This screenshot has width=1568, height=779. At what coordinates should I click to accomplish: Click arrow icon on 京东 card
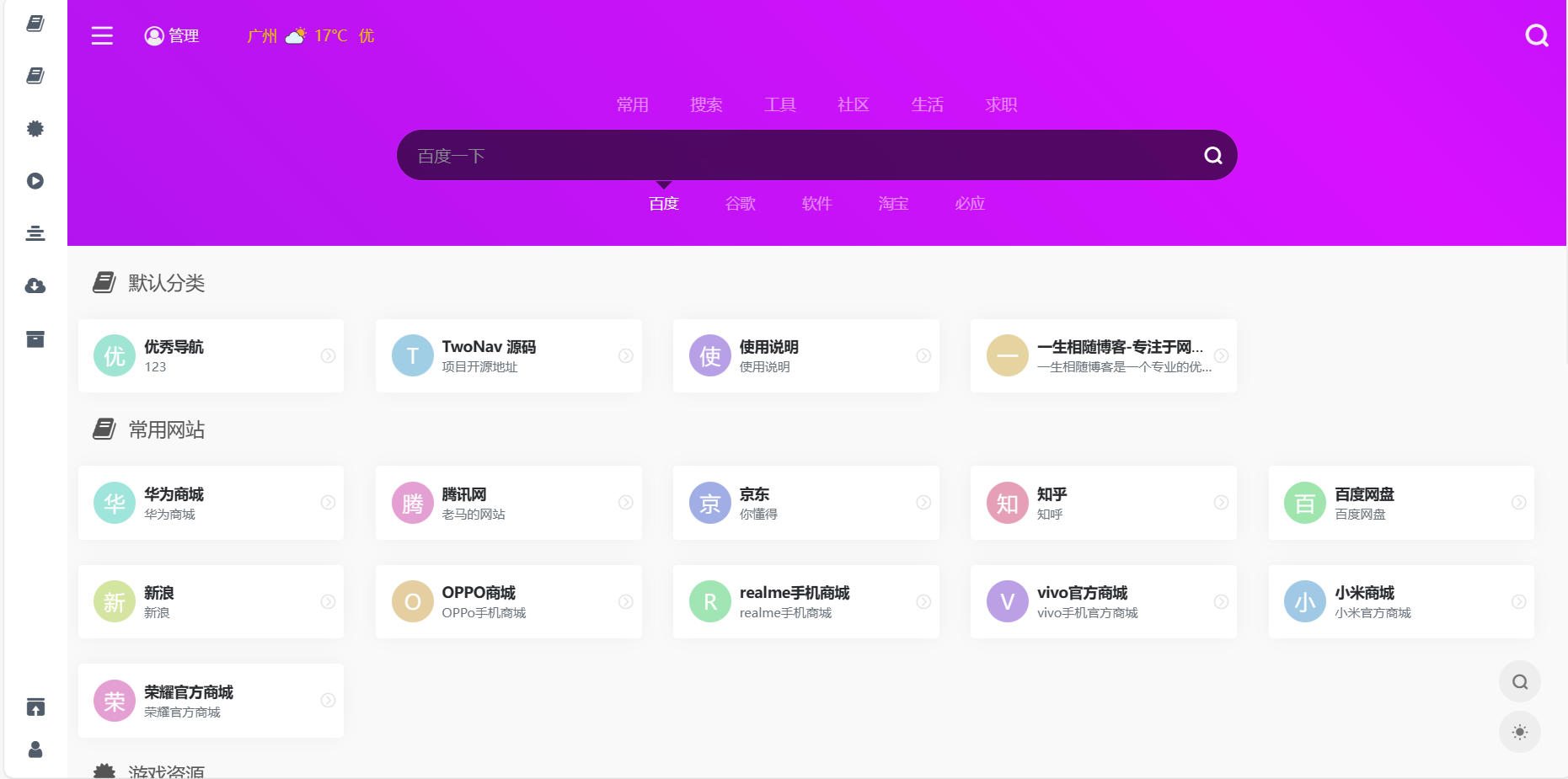[923, 503]
